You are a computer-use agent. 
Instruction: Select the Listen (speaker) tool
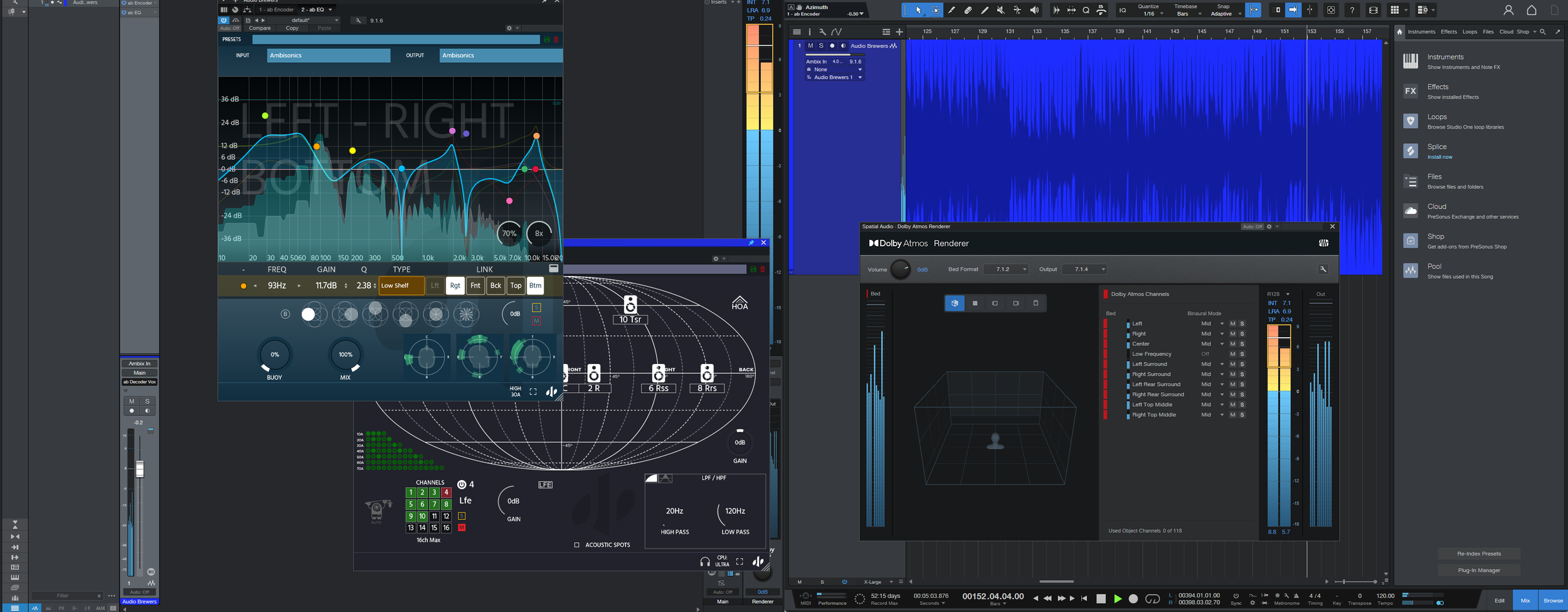coord(1034,10)
